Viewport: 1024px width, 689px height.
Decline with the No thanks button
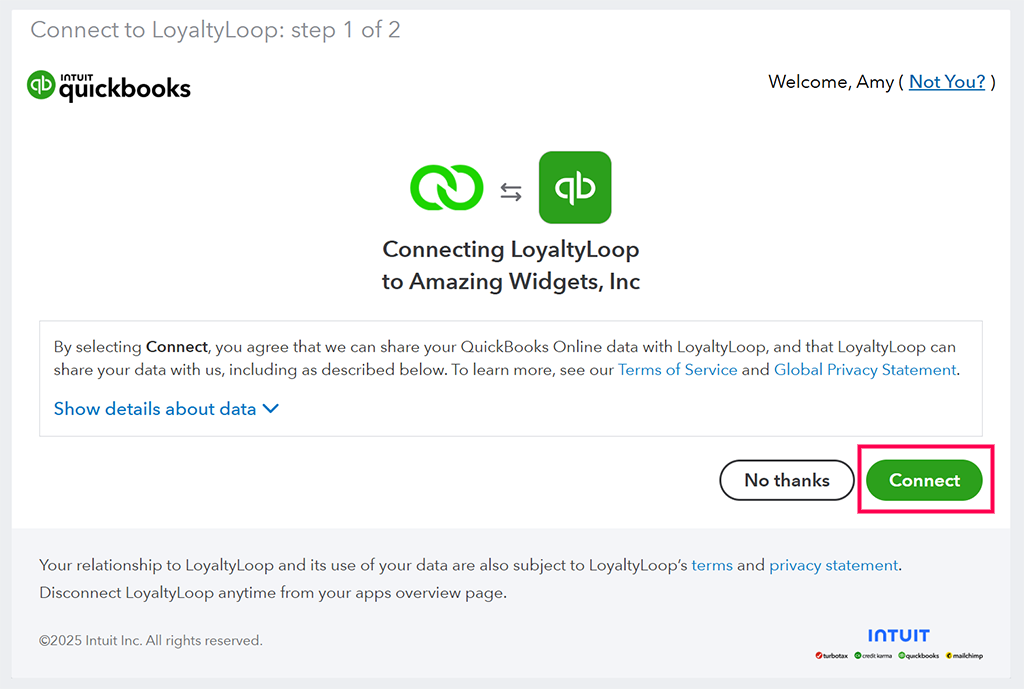point(787,480)
